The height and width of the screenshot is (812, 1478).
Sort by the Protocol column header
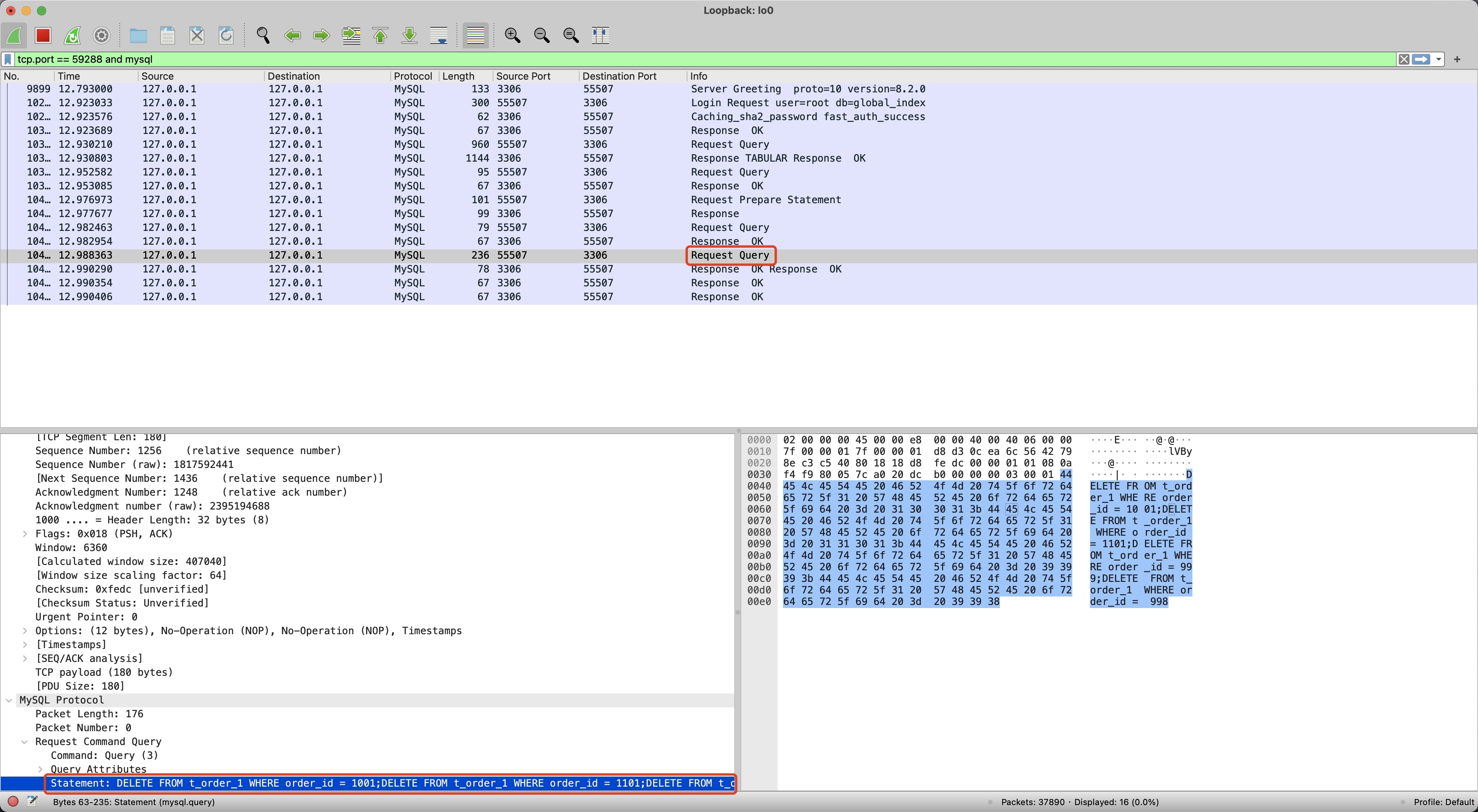click(x=412, y=76)
